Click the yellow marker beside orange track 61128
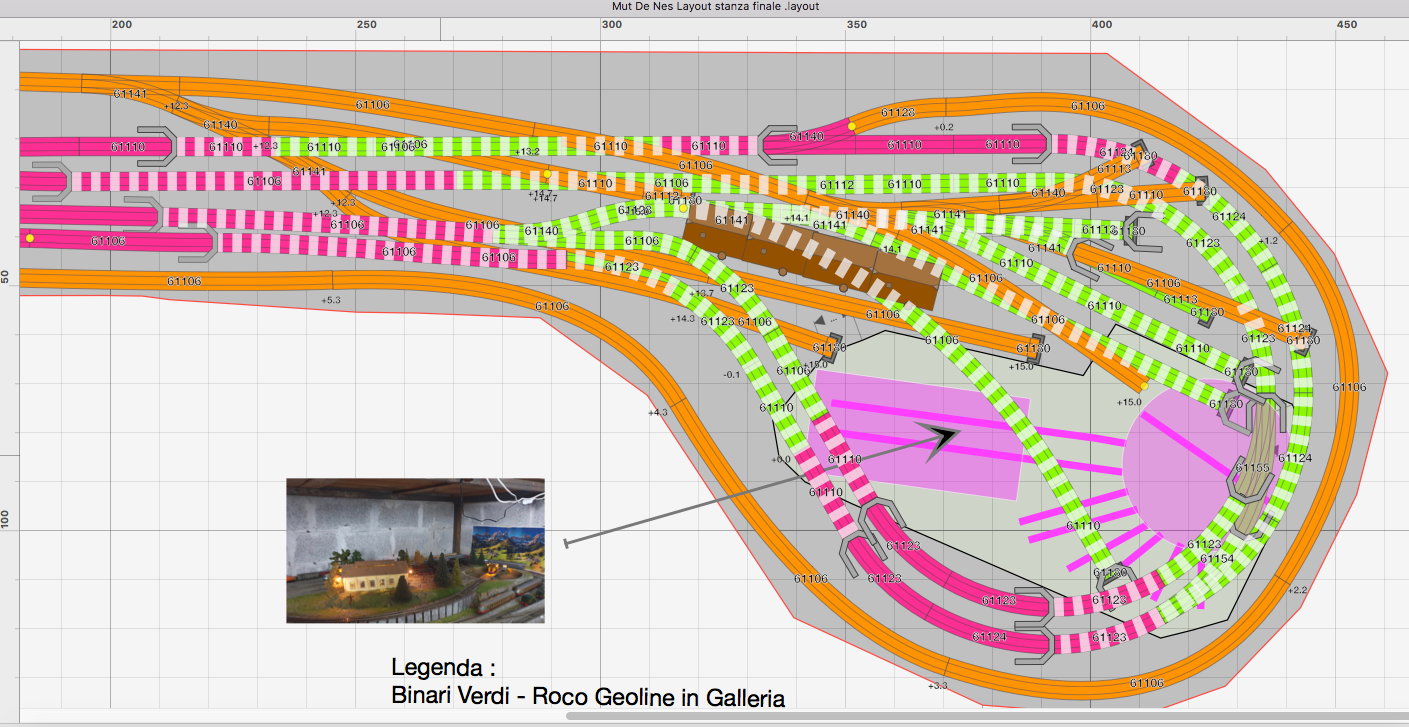Viewport: 1409px width, 727px height. click(851, 126)
